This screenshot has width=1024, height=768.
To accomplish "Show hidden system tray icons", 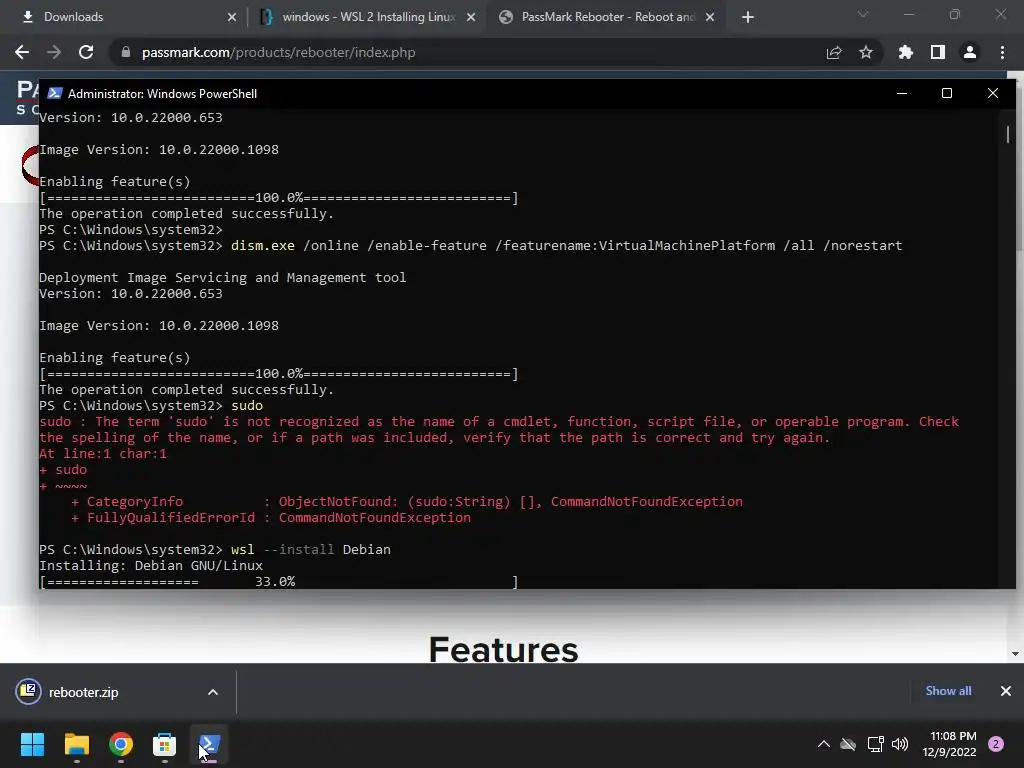I will pyautogui.click(x=824, y=744).
